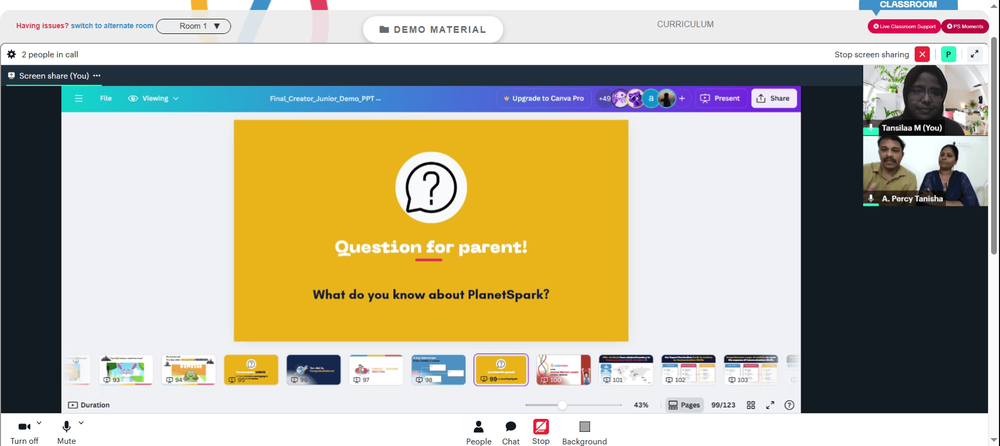This screenshot has width=1000, height=446.
Task: Select slide thumbnail 99
Action: [x=501, y=370]
